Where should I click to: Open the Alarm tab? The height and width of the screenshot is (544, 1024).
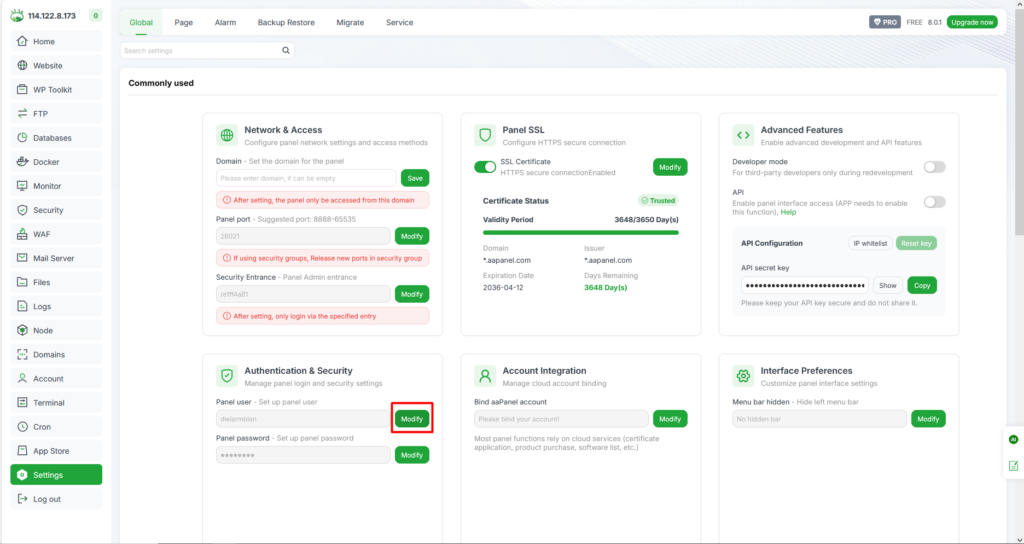tap(225, 22)
